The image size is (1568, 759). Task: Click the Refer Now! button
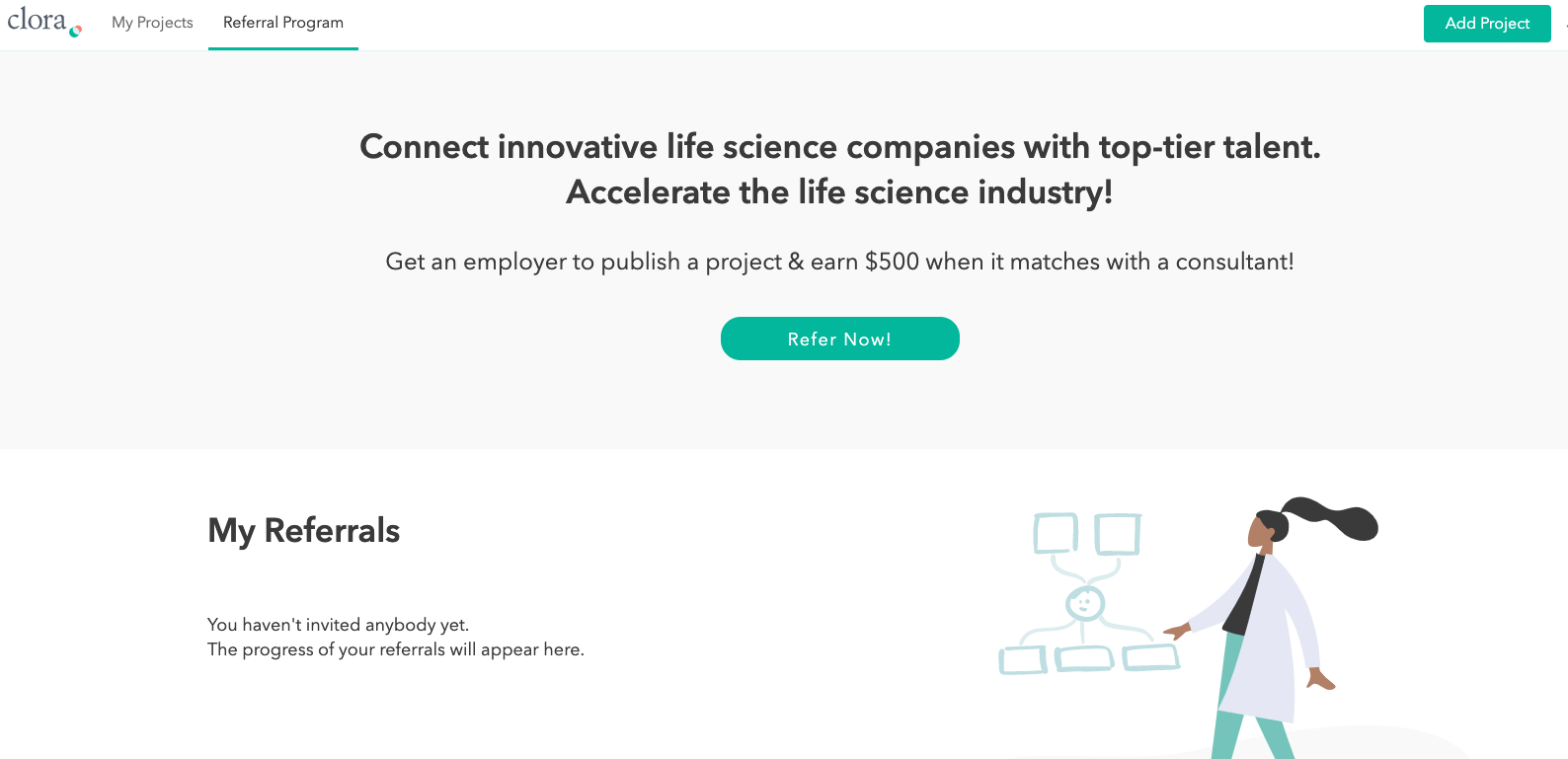(840, 339)
